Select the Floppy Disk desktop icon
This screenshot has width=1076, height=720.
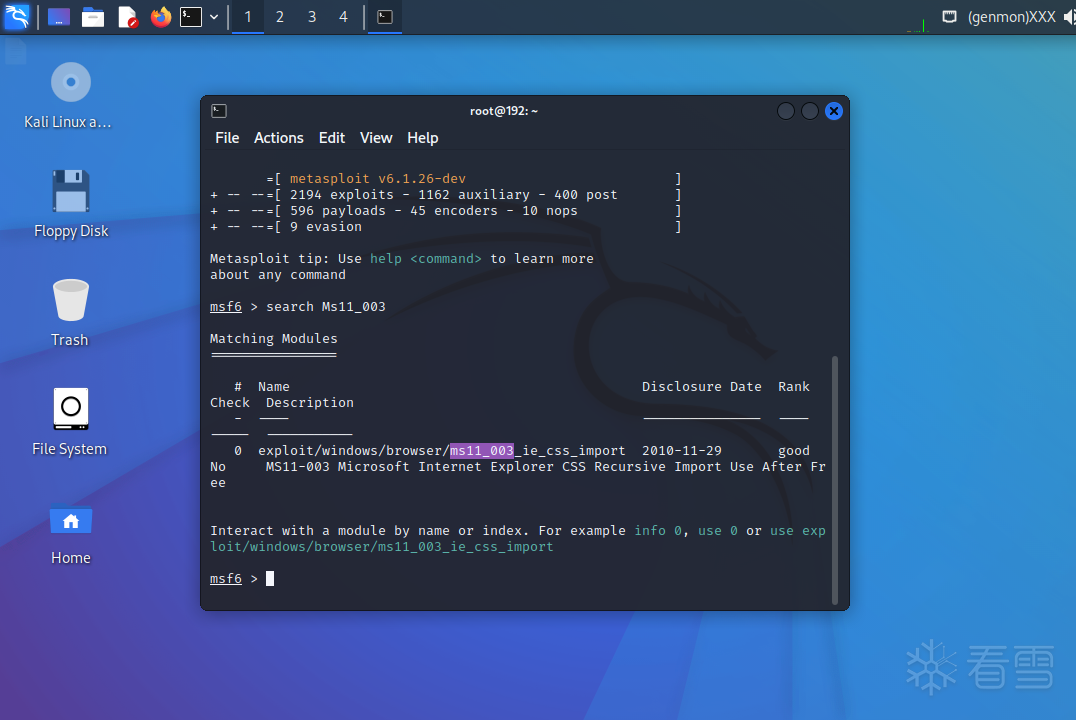(x=71, y=205)
